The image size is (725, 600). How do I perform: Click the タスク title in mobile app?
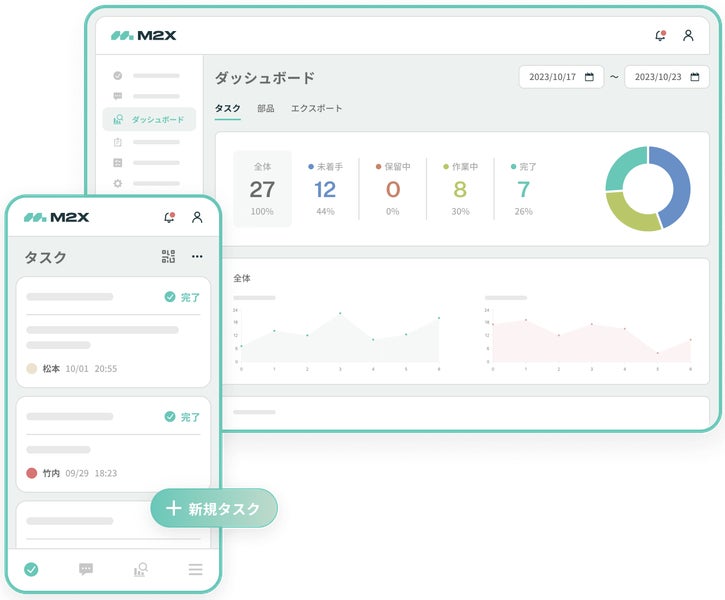coord(46,257)
